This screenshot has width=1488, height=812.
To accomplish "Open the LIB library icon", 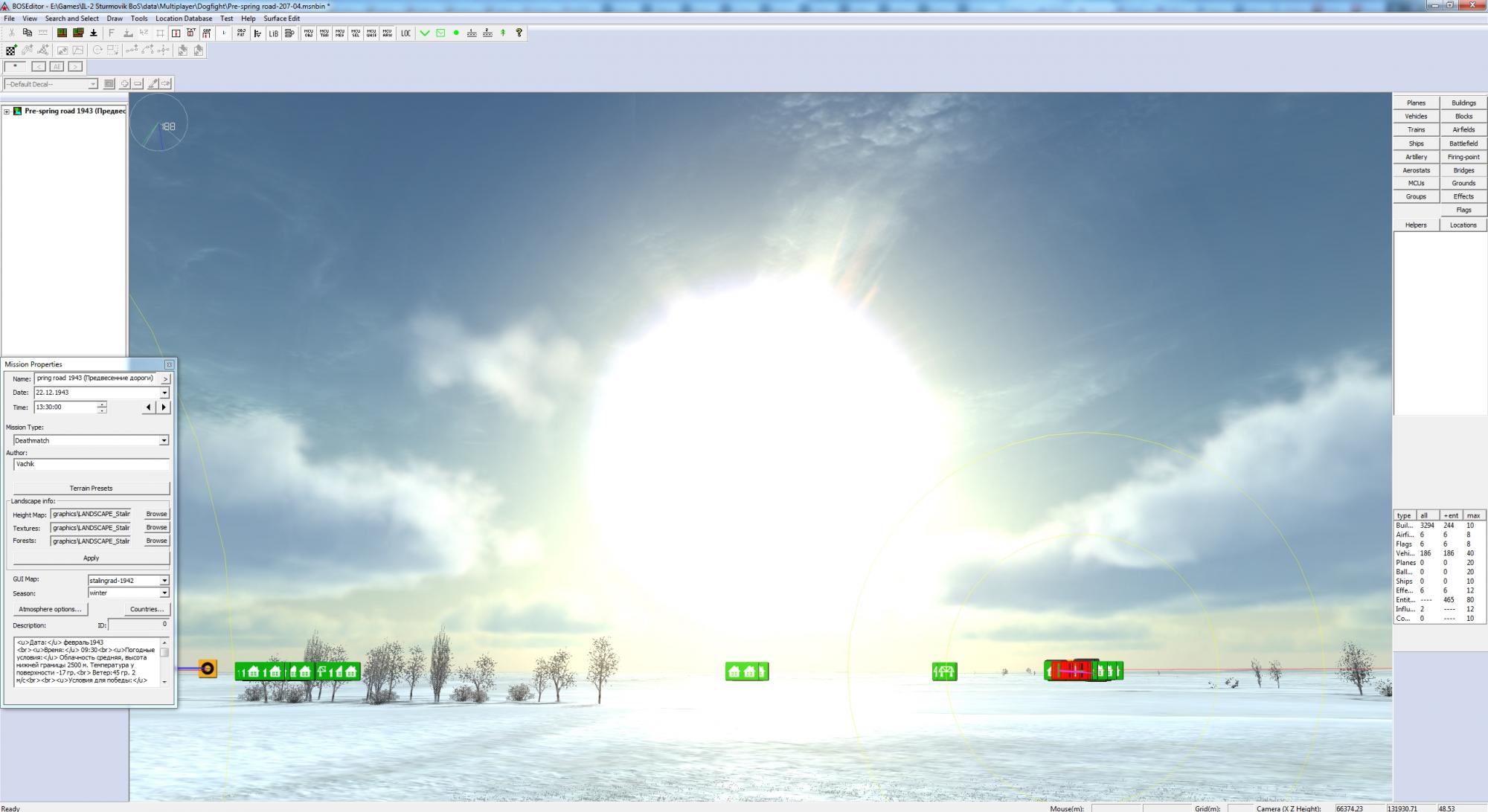I will pos(273,33).
